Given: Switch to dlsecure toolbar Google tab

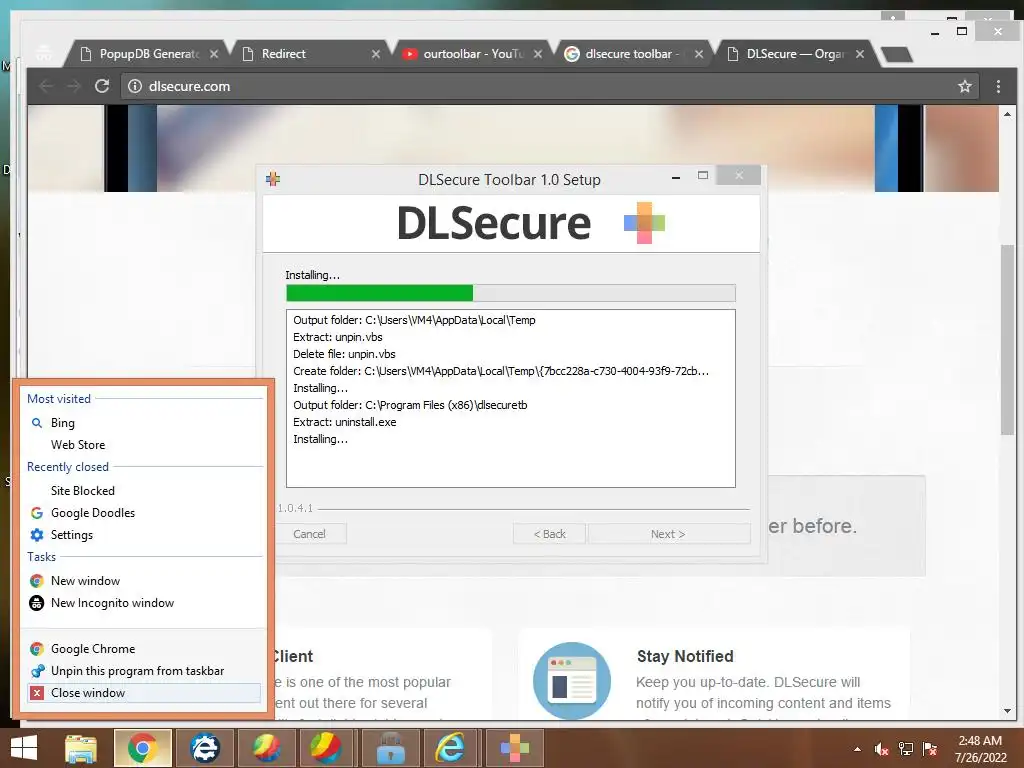Looking at the screenshot, I should point(632,54).
